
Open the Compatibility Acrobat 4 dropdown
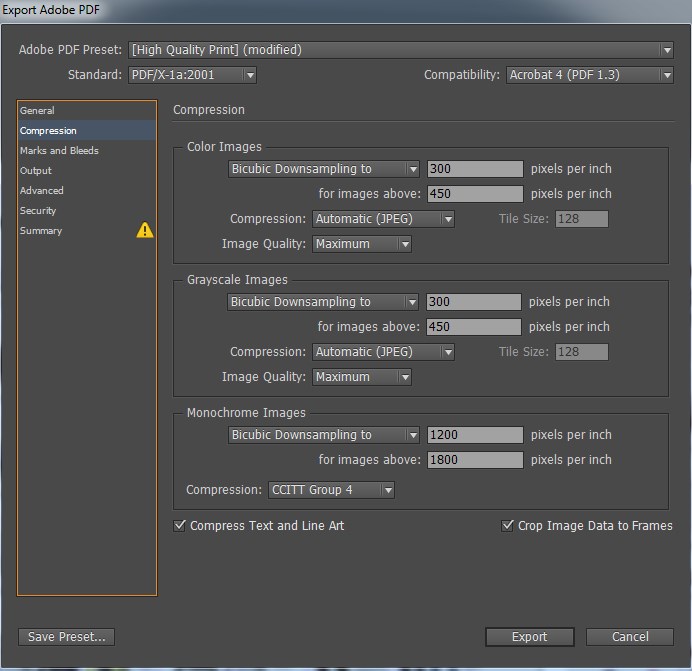point(588,75)
